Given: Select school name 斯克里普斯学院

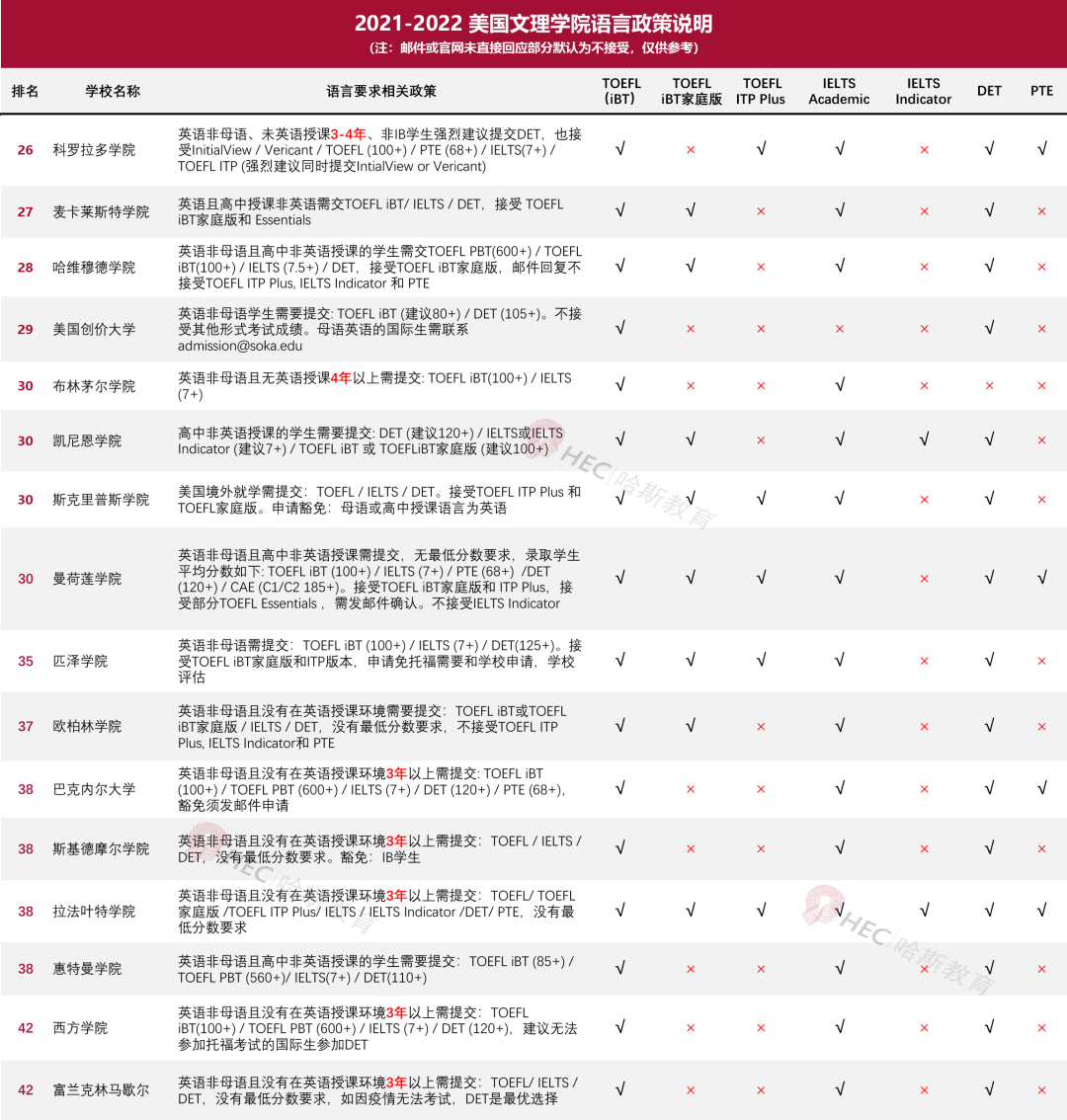Looking at the screenshot, I should [x=101, y=500].
